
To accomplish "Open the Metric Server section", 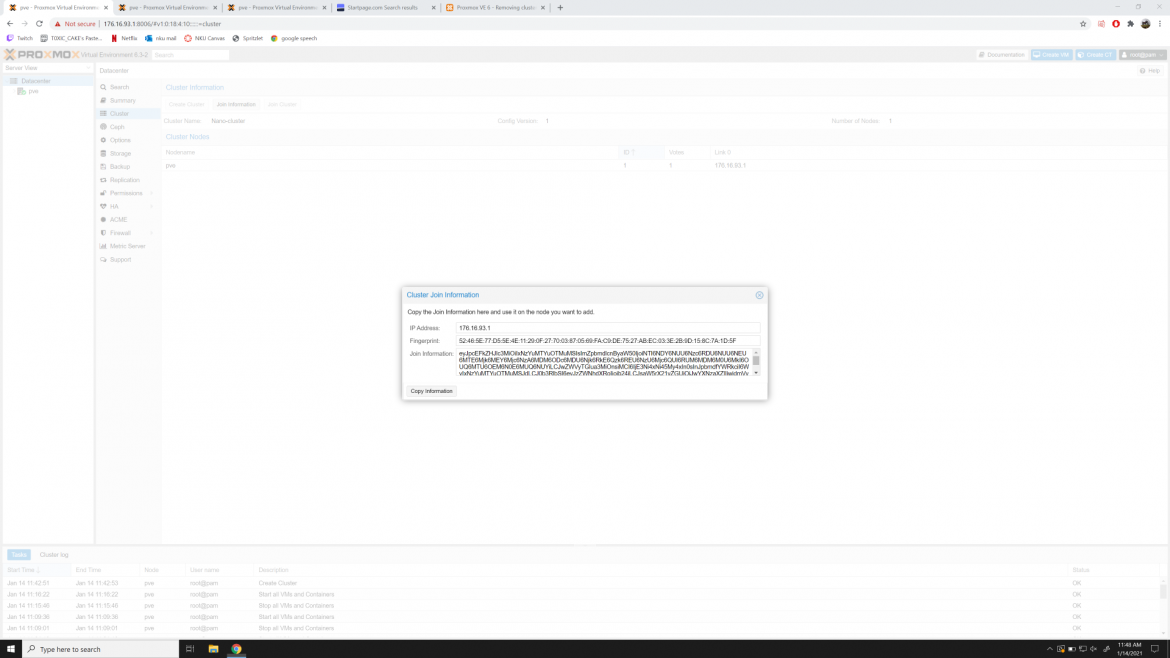I will pyautogui.click(x=128, y=246).
